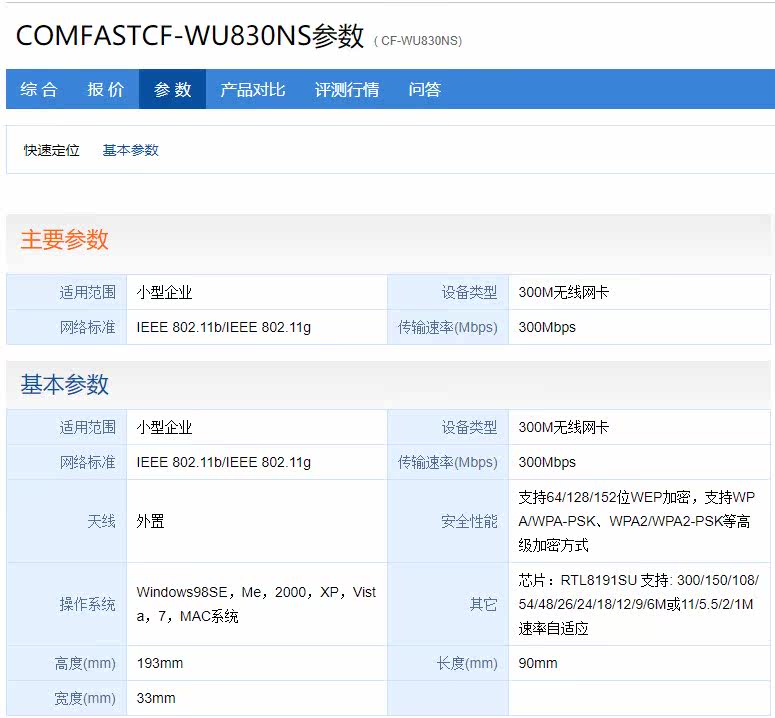Click IEEE 802.11b/IEEE 802.11g in 基本参数 table

224,462
